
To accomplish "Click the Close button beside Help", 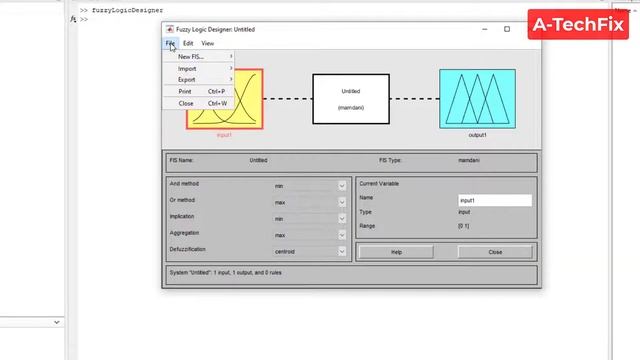I will 495,252.
